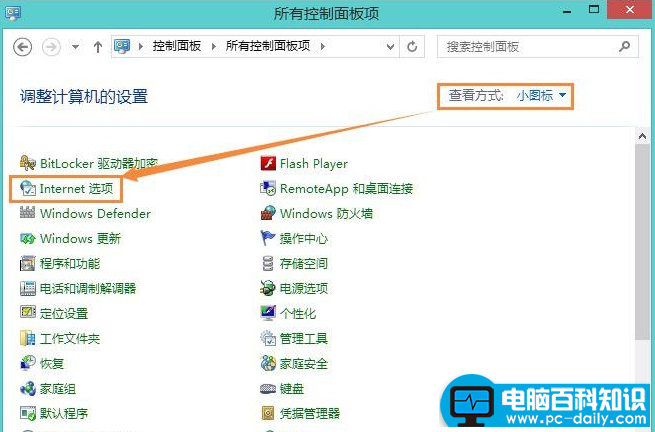Click the 程序和功能 icon
655x432 pixels.
[x=28, y=264]
